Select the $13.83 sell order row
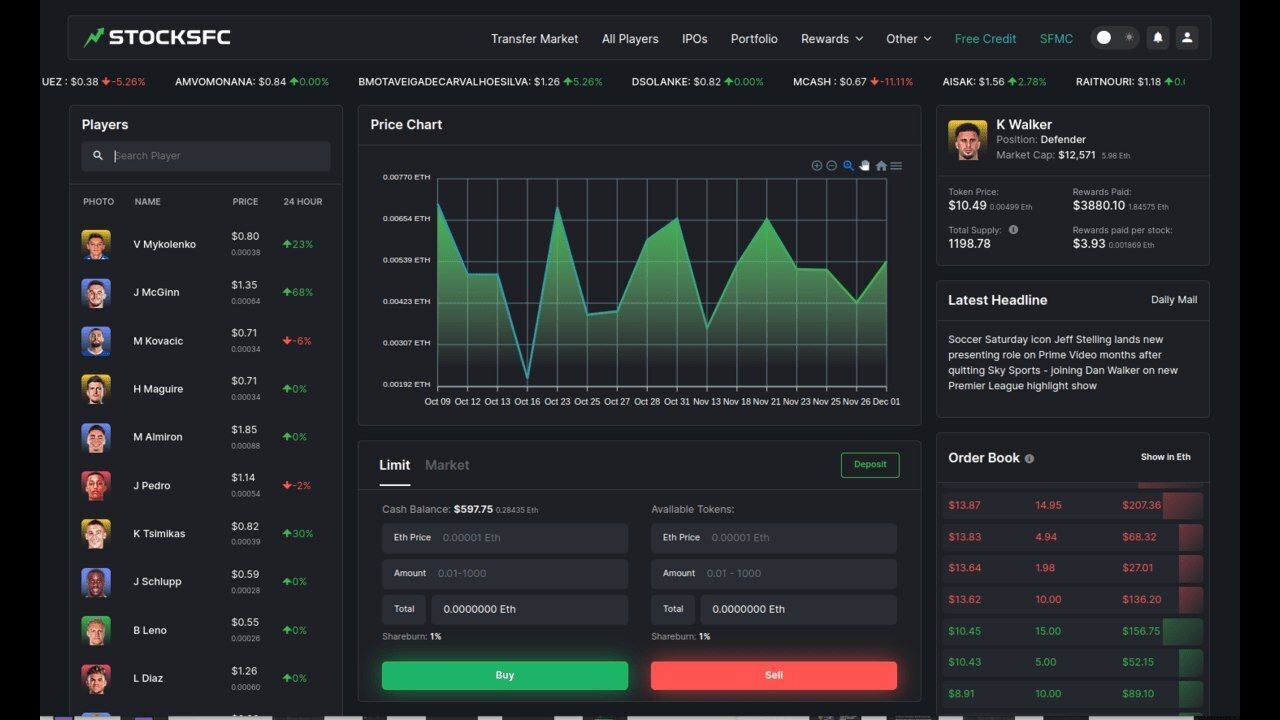This screenshot has width=1280, height=720. [x=1073, y=537]
